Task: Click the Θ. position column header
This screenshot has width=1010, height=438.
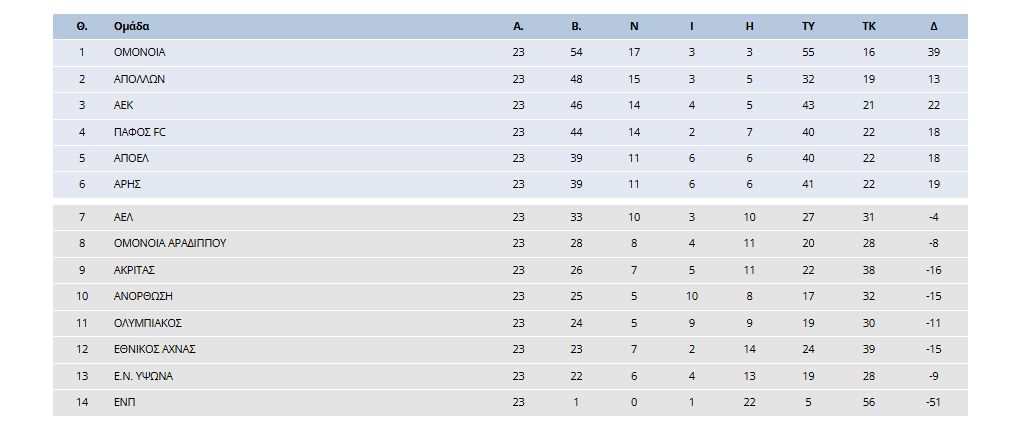Action: click(82, 26)
